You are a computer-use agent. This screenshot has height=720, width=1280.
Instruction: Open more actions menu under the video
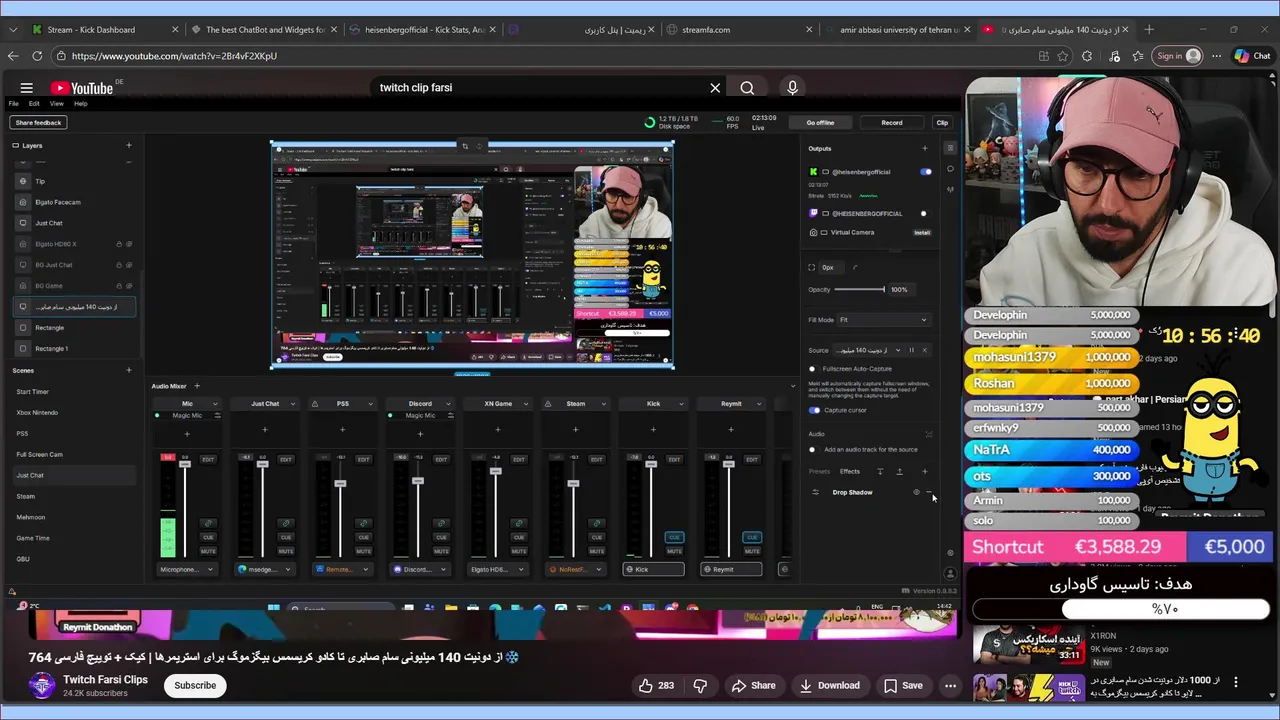pyautogui.click(x=950, y=685)
